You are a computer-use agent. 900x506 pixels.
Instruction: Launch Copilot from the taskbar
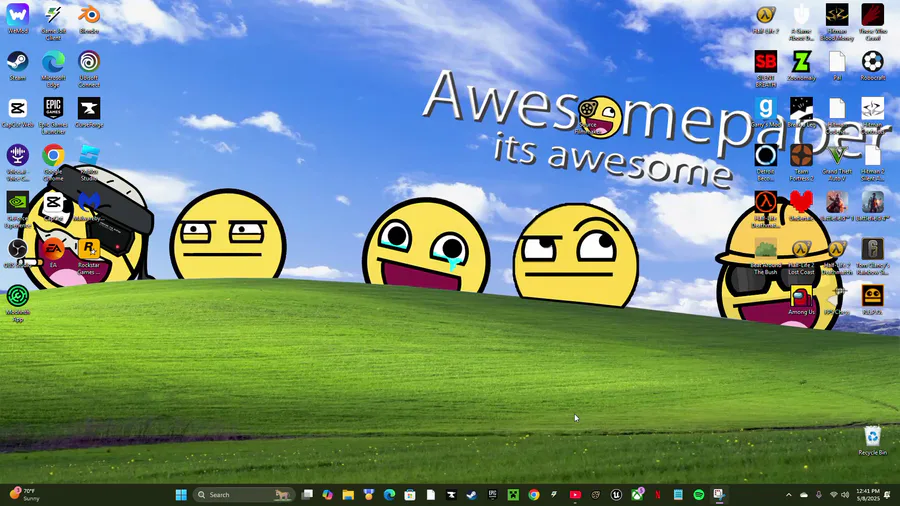328,495
